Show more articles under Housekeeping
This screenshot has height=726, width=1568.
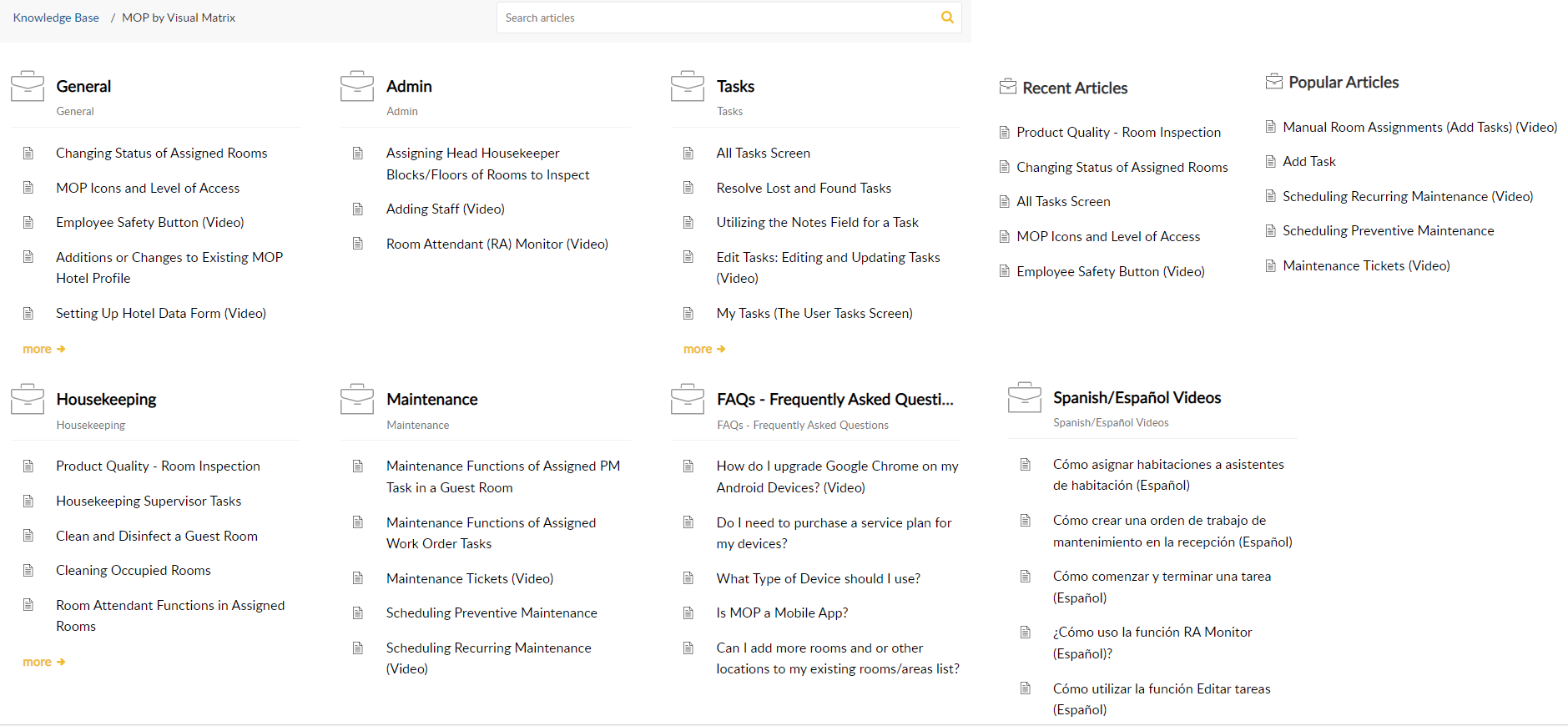(x=43, y=662)
